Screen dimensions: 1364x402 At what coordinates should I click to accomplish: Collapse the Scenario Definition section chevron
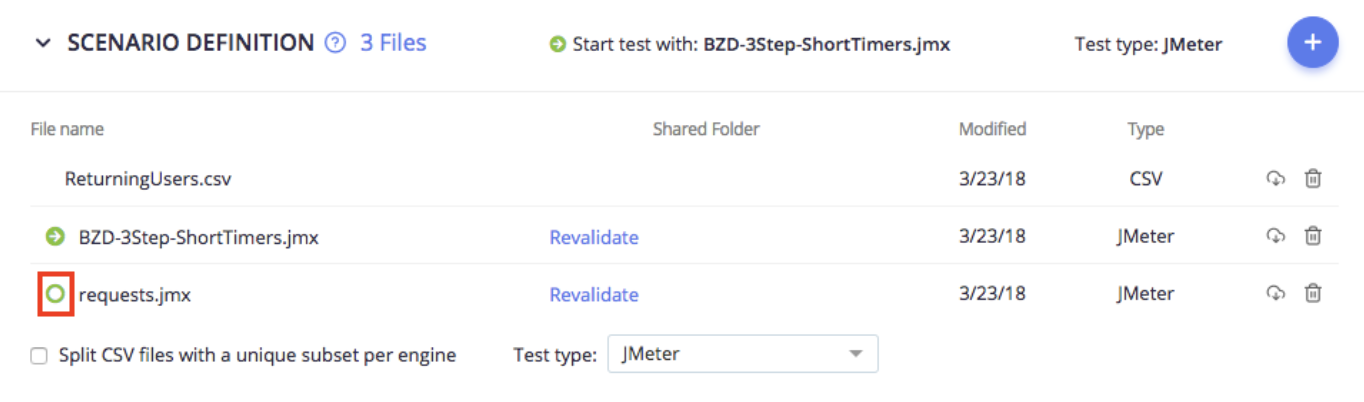[x=43, y=43]
